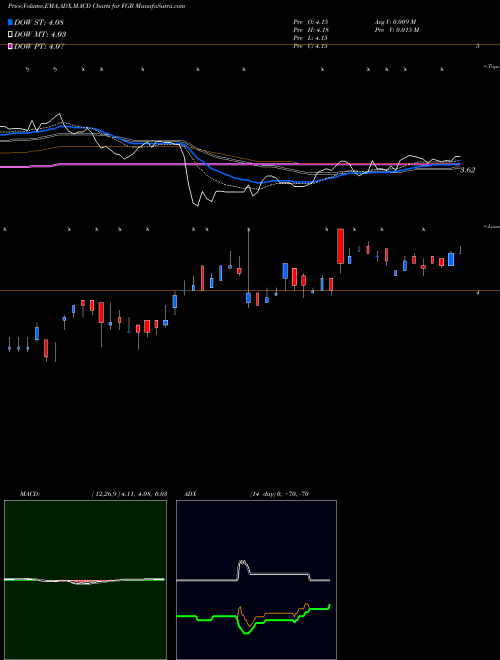The width and height of the screenshot is (500, 660).
Task: Click the ADX (14 day) parameter values
Action: pyautogui.click(x=279, y=494)
